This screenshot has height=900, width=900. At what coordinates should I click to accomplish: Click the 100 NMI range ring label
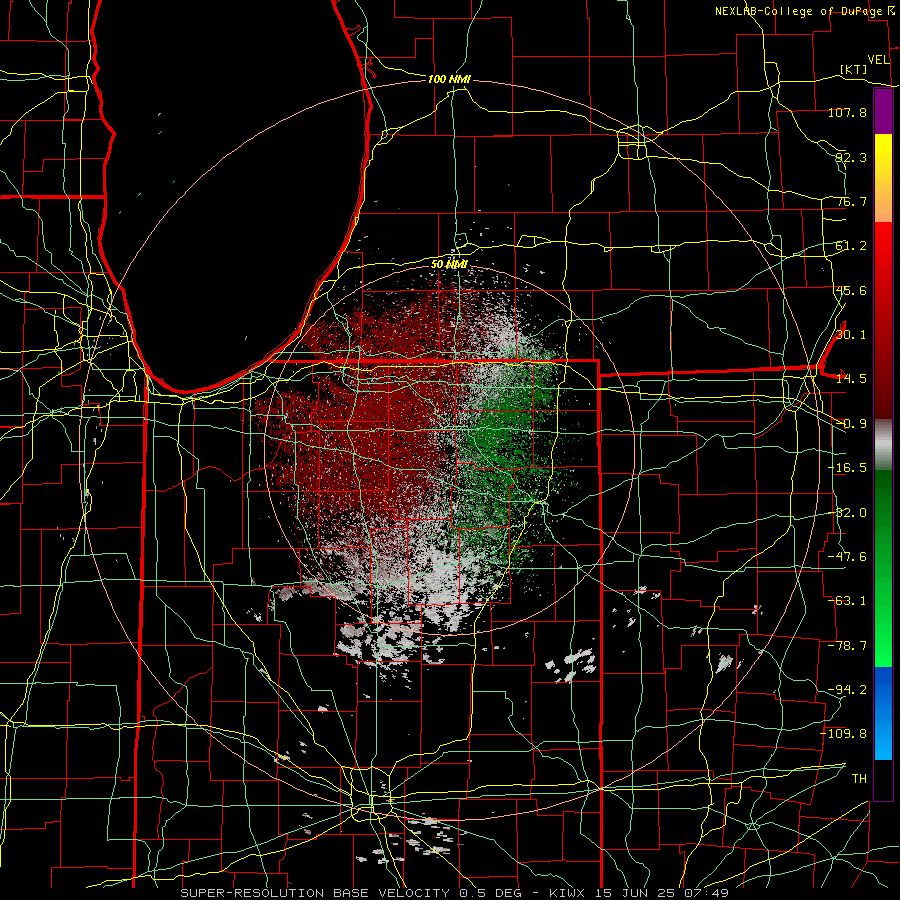tap(449, 79)
